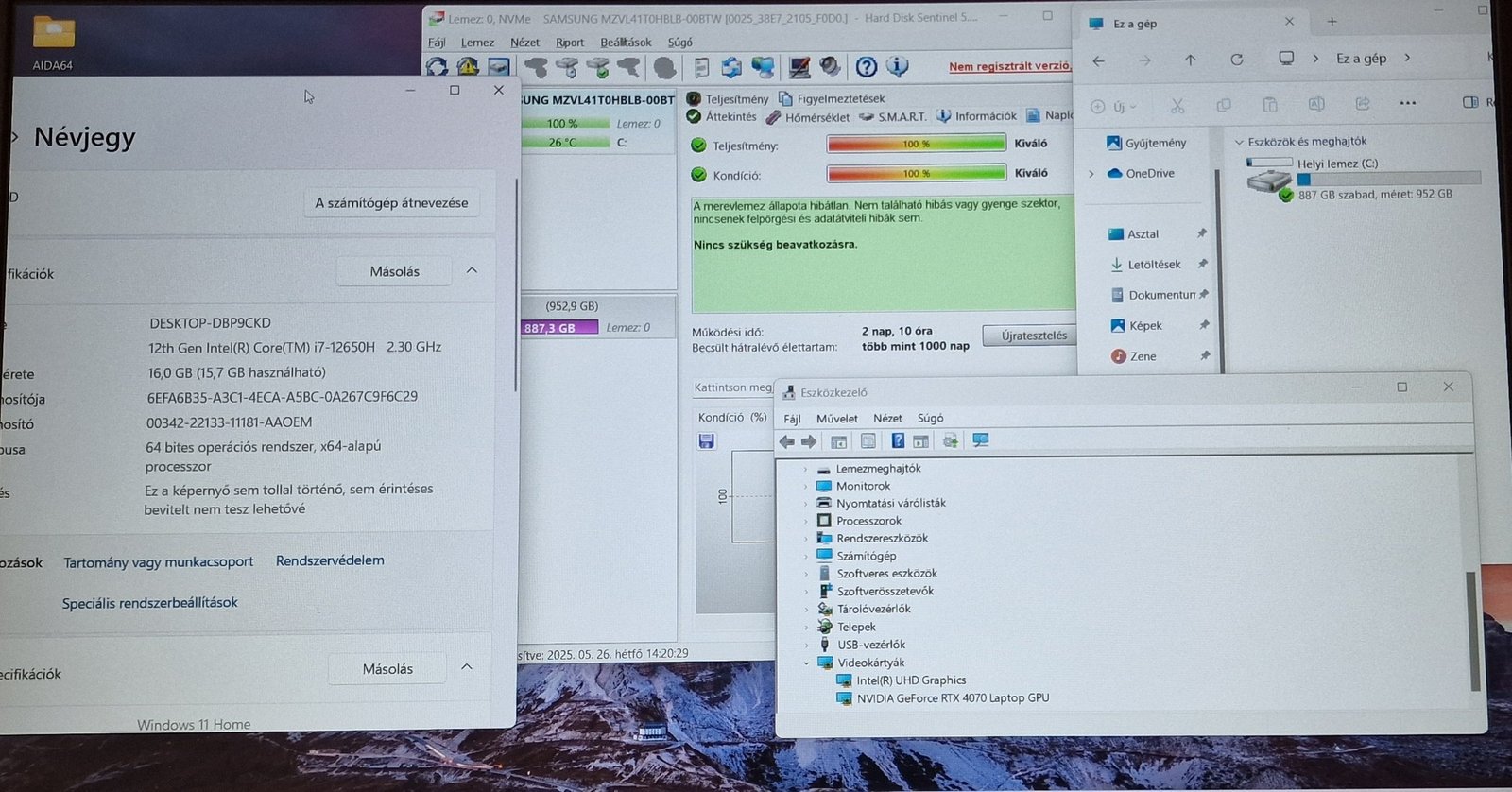
Task: Click the properties sheet icon in Eszközkezelő toolbar
Action: (868, 441)
